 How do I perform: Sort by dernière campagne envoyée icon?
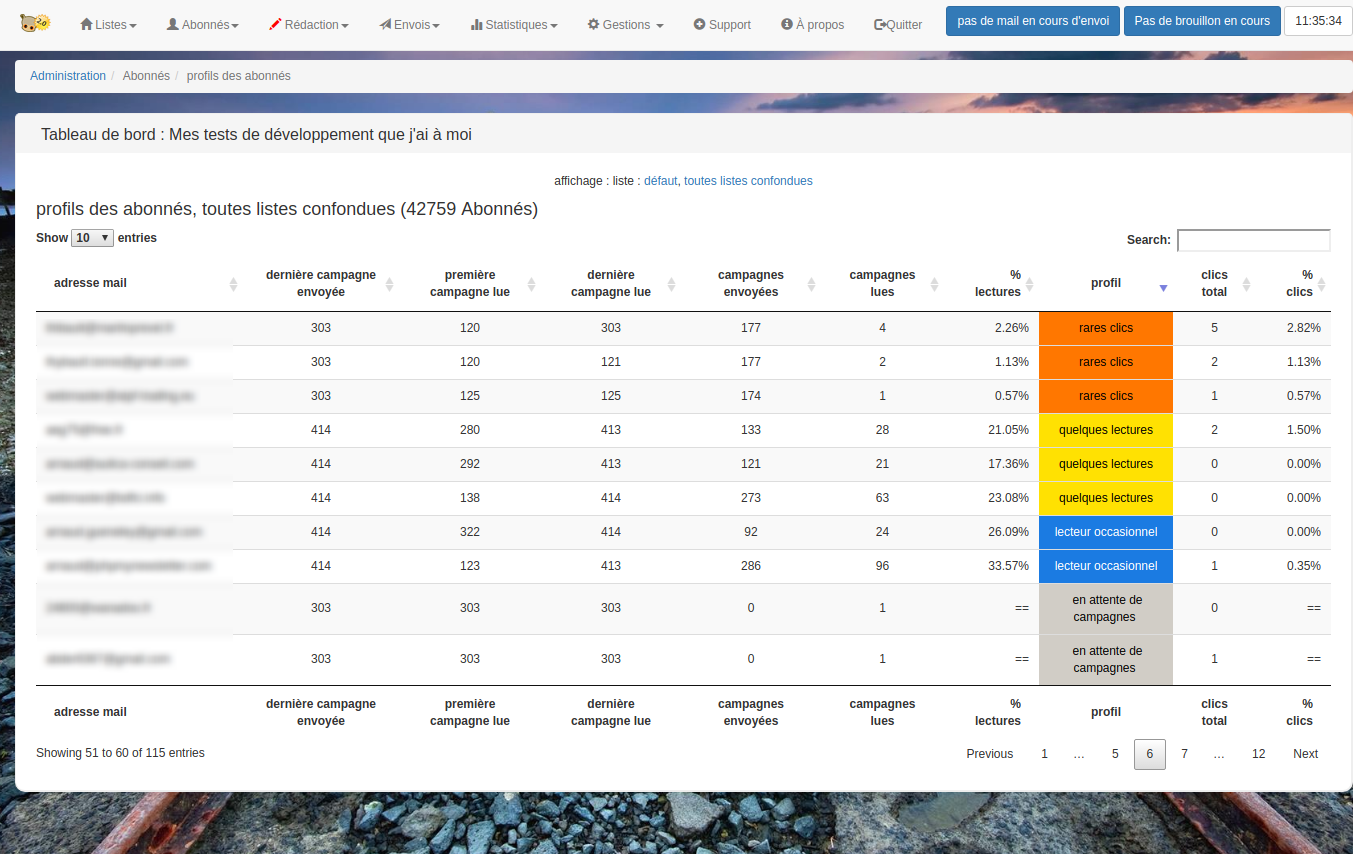point(390,284)
